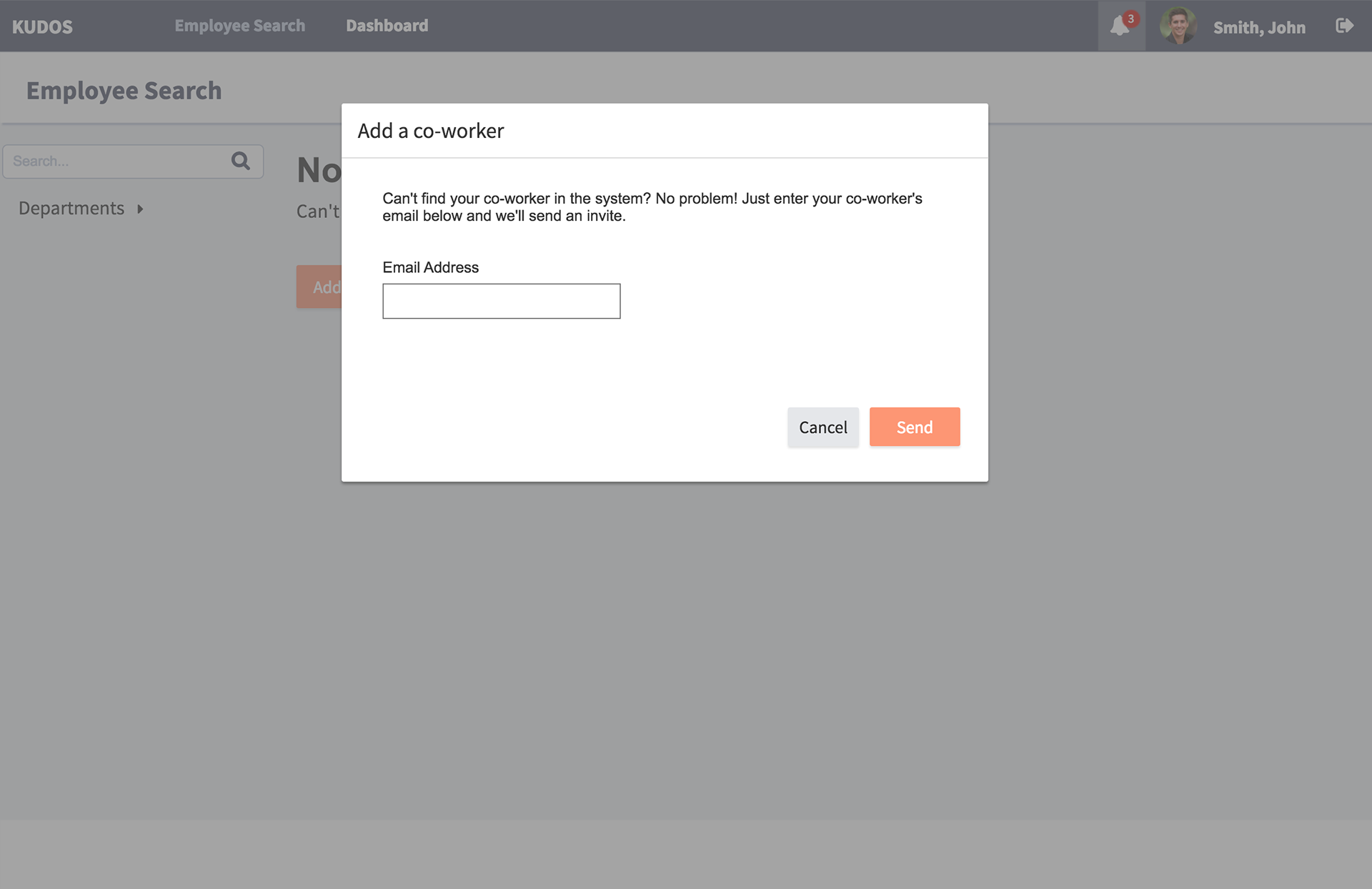The image size is (1372, 889).
Task: Expand the Departments arrow
Action: pos(140,209)
